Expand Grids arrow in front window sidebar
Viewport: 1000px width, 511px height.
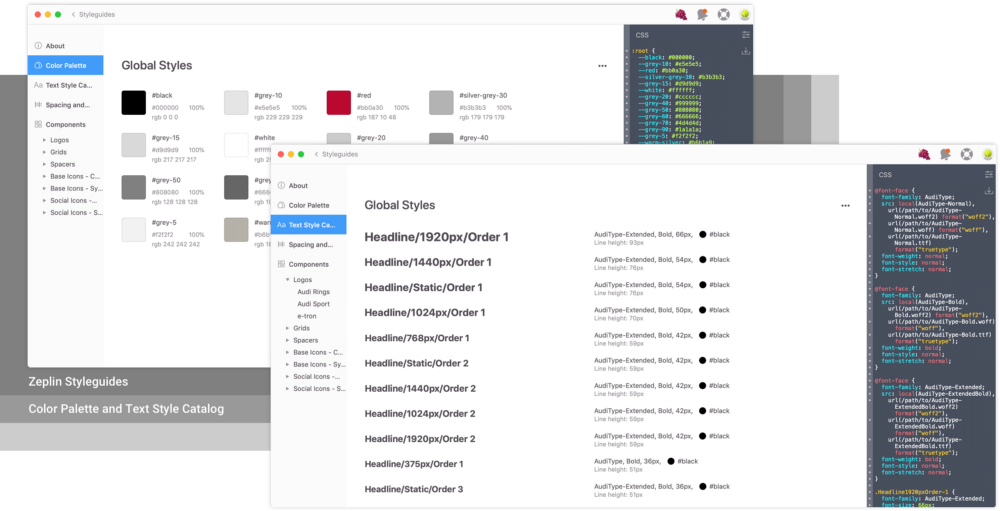pyautogui.click(x=287, y=328)
